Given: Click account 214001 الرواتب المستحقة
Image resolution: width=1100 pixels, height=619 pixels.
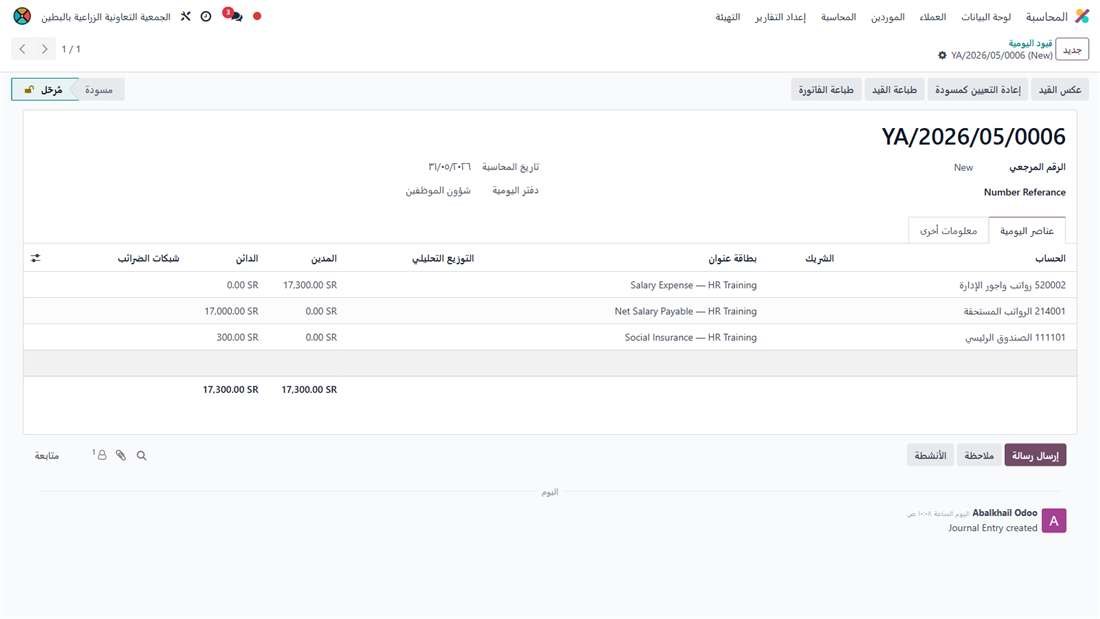Looking at the screenshot, I should click(x=1014, y=312).
